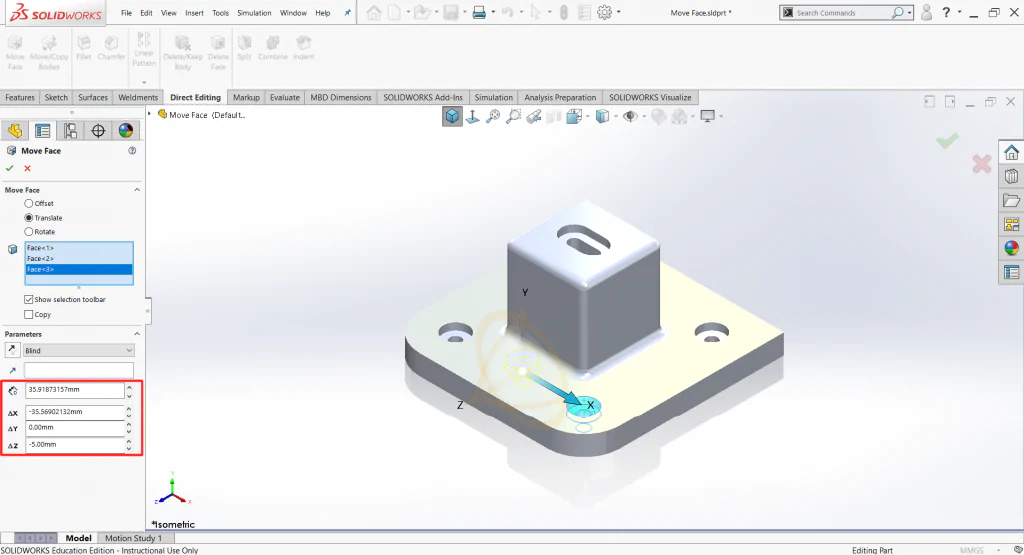
Task: Click the Previous View icon
Action: click(534, 116)
